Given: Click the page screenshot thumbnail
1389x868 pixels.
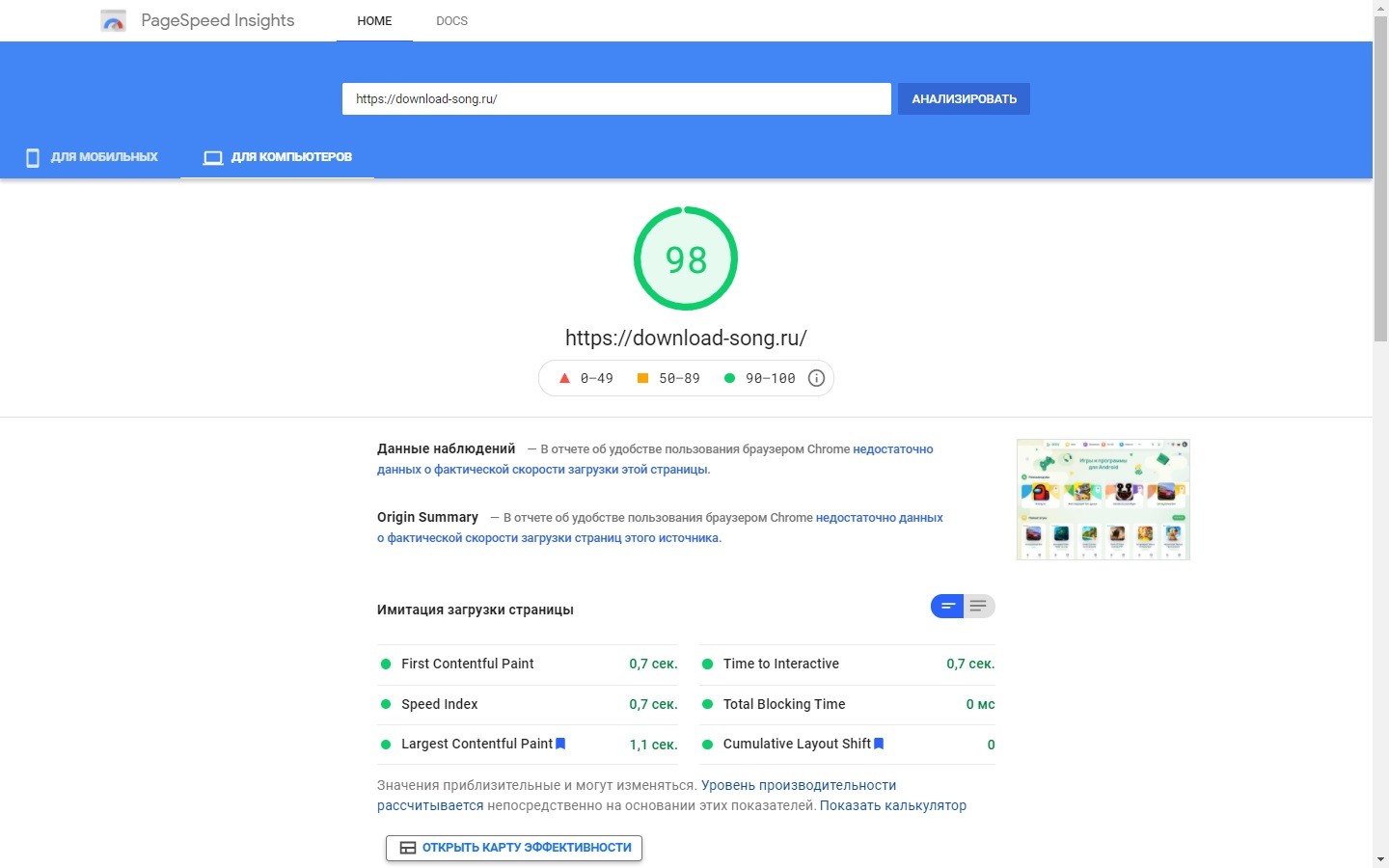Looking at the screenshot, I should pos(1103,500).
